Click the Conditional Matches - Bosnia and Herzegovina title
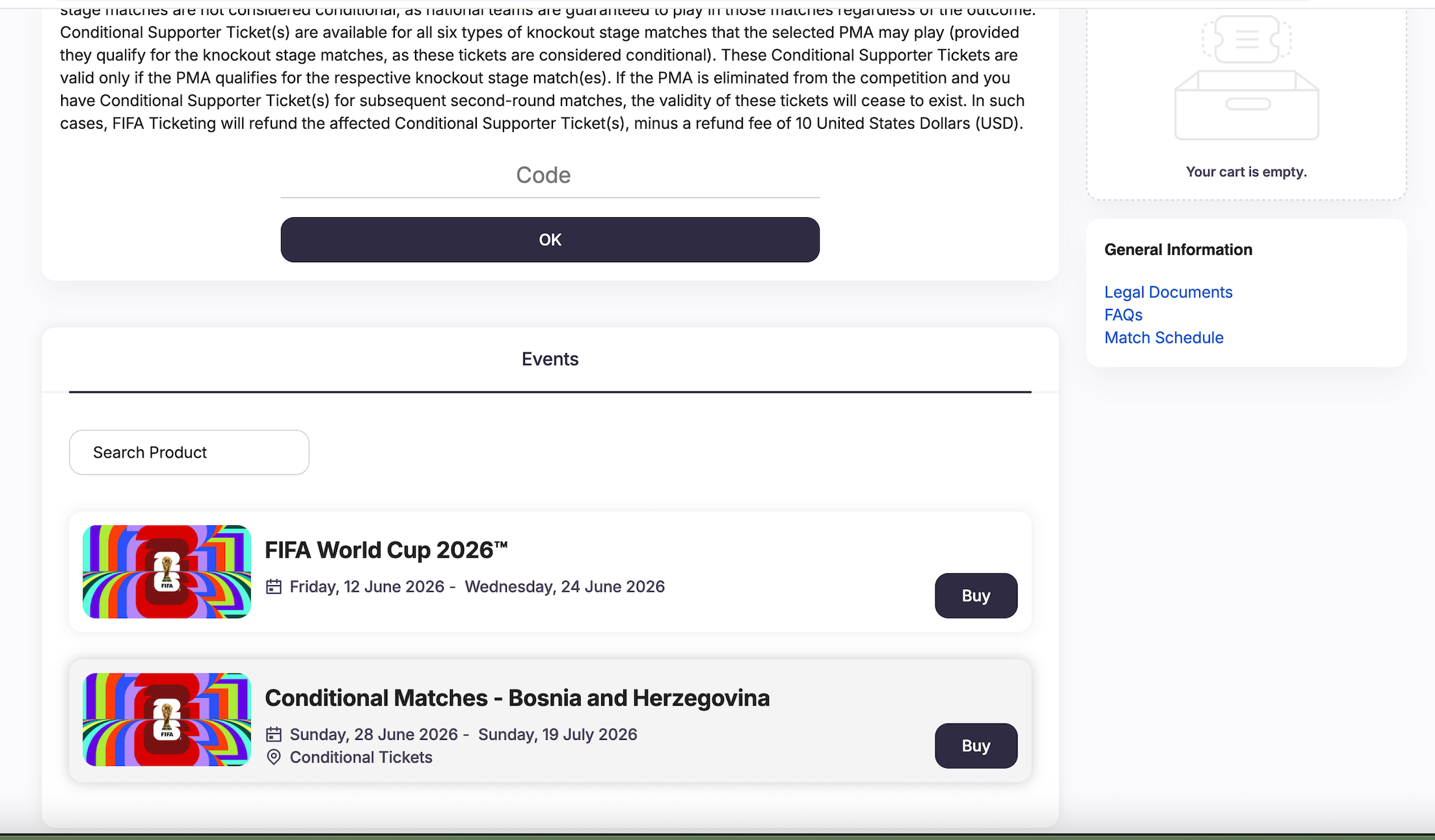 517,698
